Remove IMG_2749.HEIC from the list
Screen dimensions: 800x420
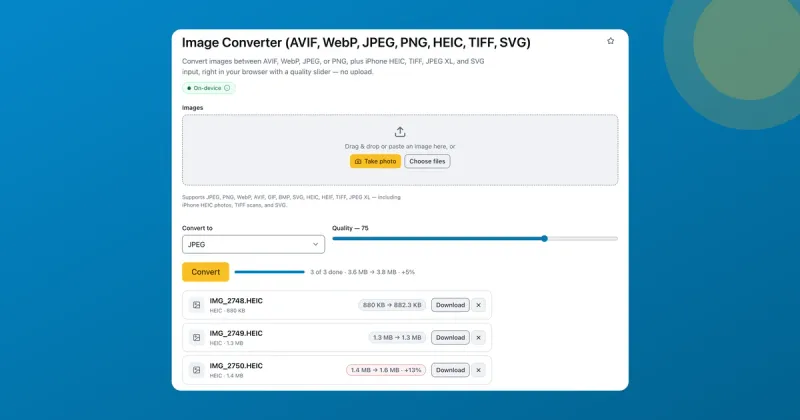pos(479,338)
